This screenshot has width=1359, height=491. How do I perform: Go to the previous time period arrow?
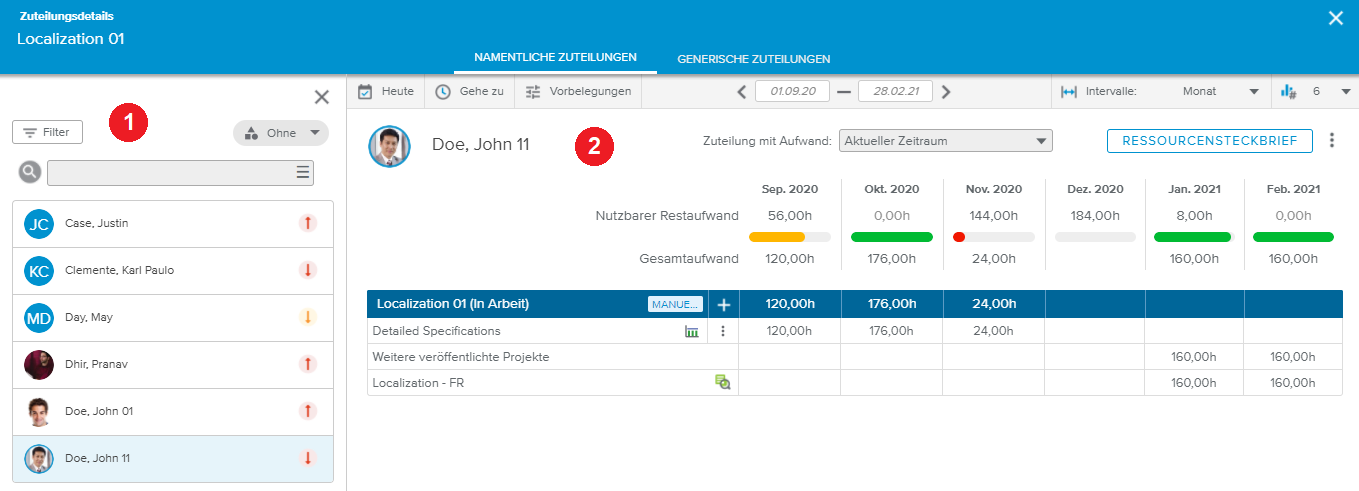click(x=741, y=92)
